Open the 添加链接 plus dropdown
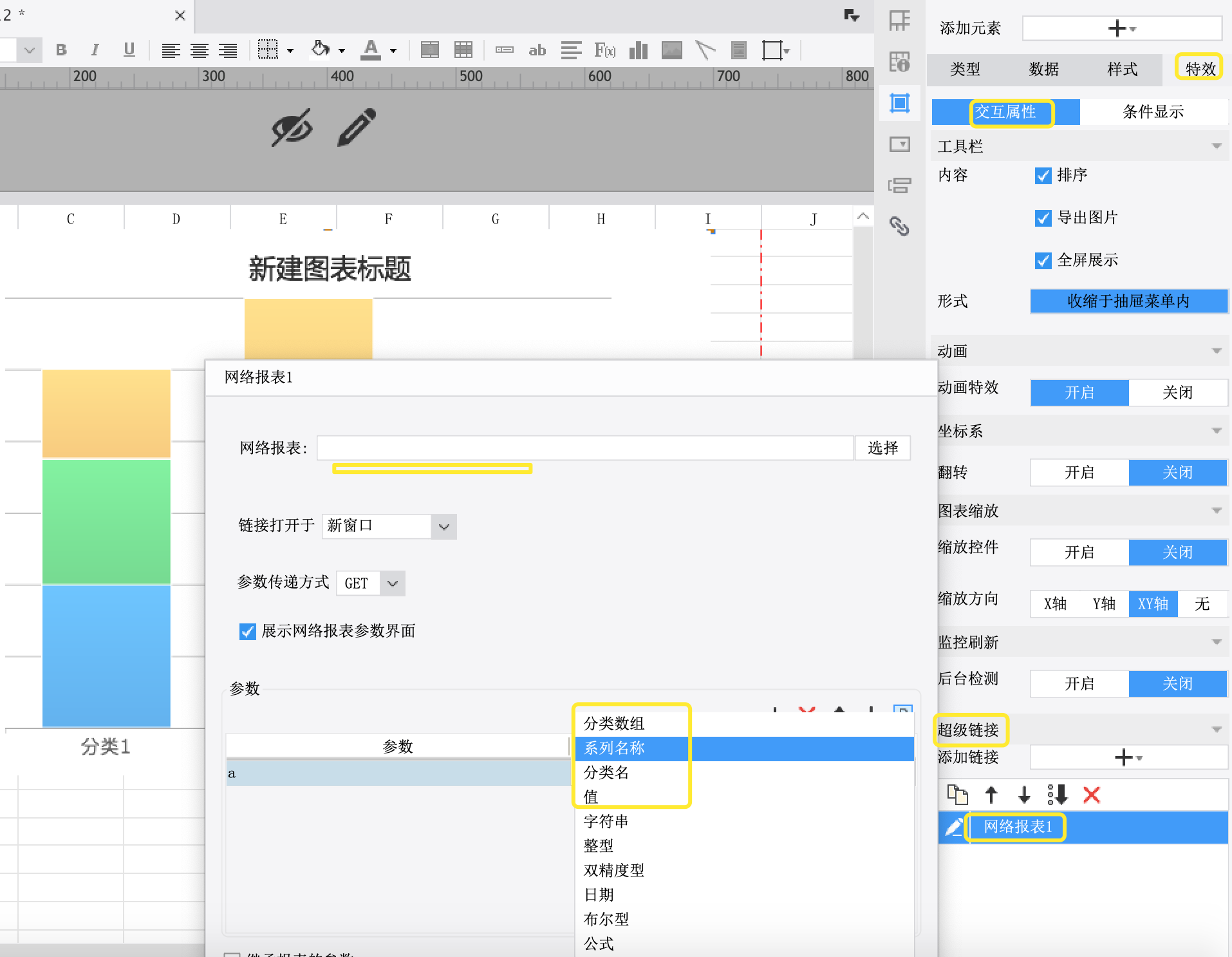The height and width of the screenshot is (957, 1232). [1128, 757]
